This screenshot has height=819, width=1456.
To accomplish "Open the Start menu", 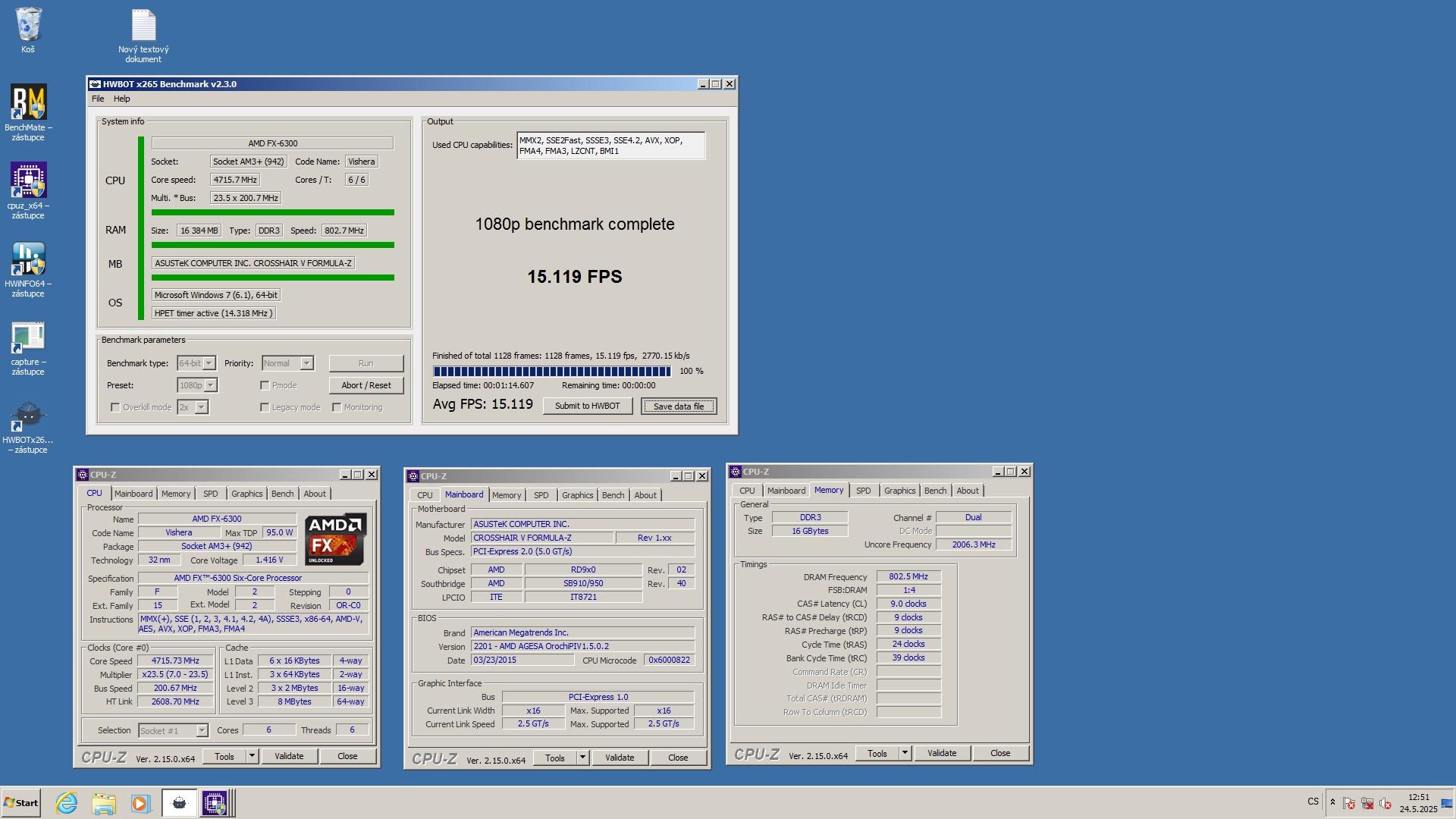I will tap(21, 803).
